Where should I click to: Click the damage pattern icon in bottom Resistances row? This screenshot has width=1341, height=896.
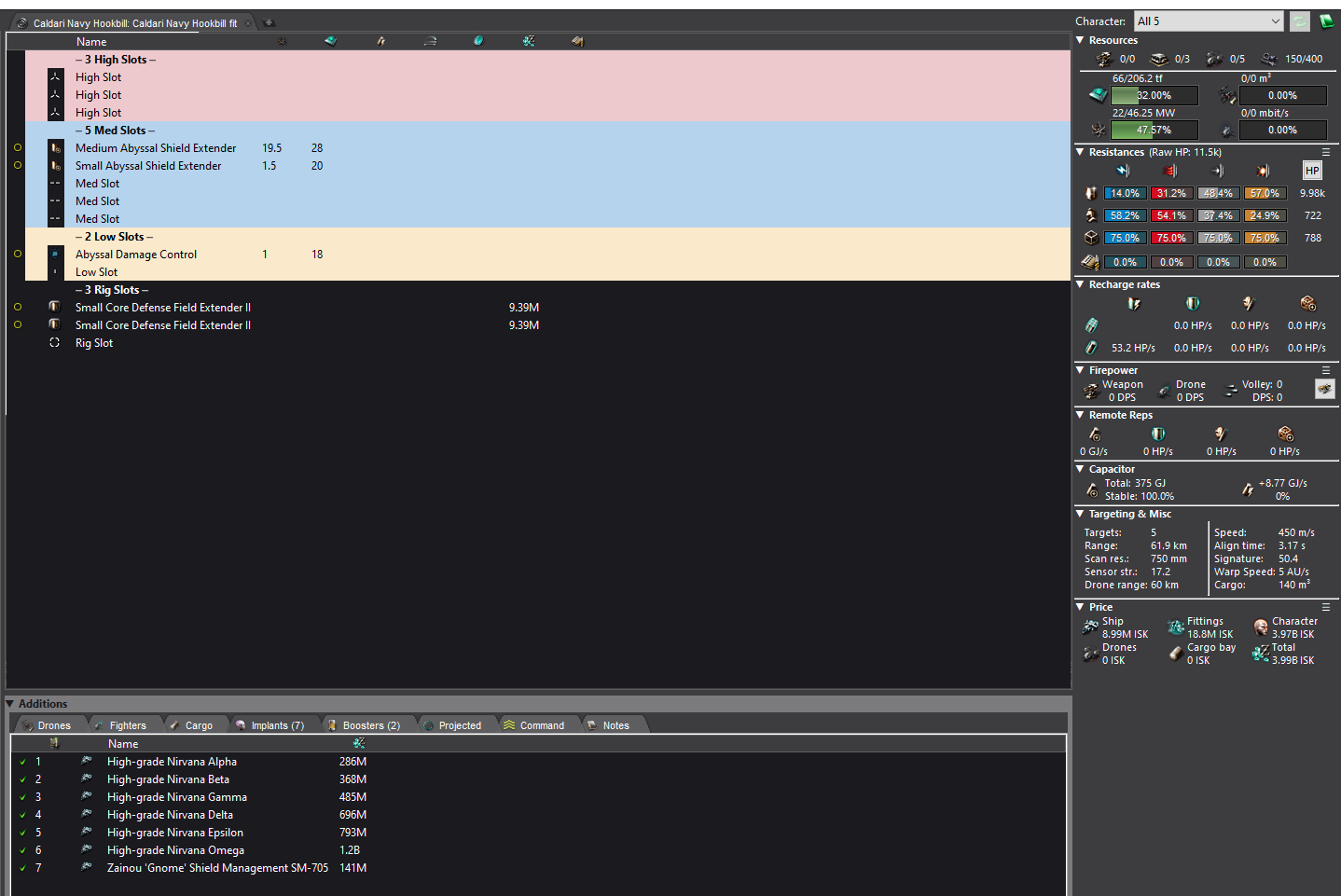coord(1090,262)
